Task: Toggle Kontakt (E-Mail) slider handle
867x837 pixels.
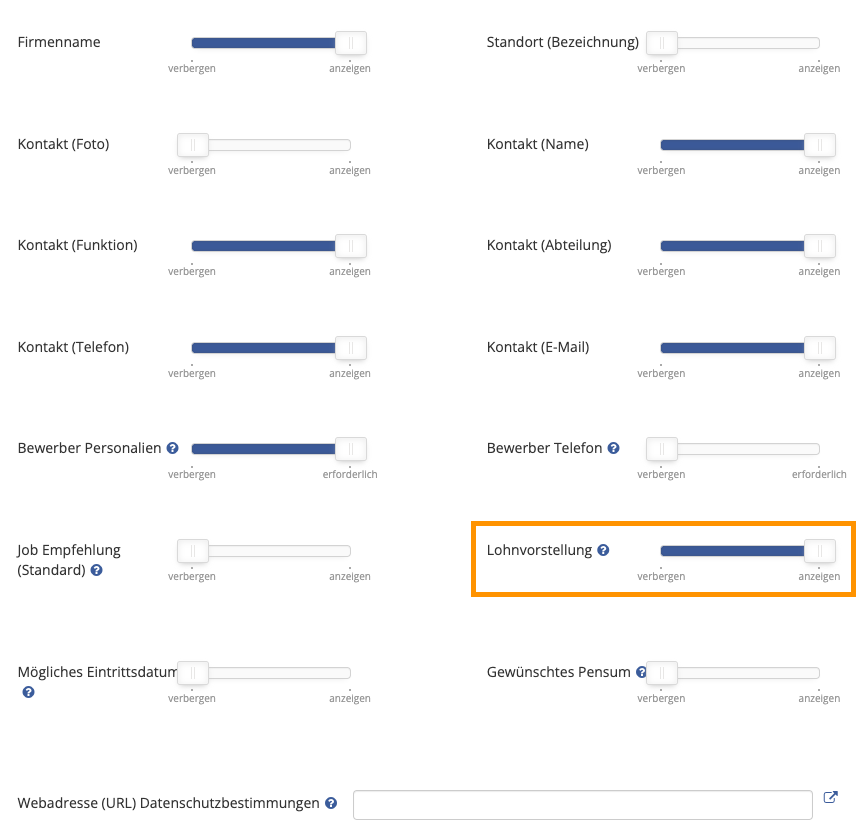Action: (x=819, y=348)
